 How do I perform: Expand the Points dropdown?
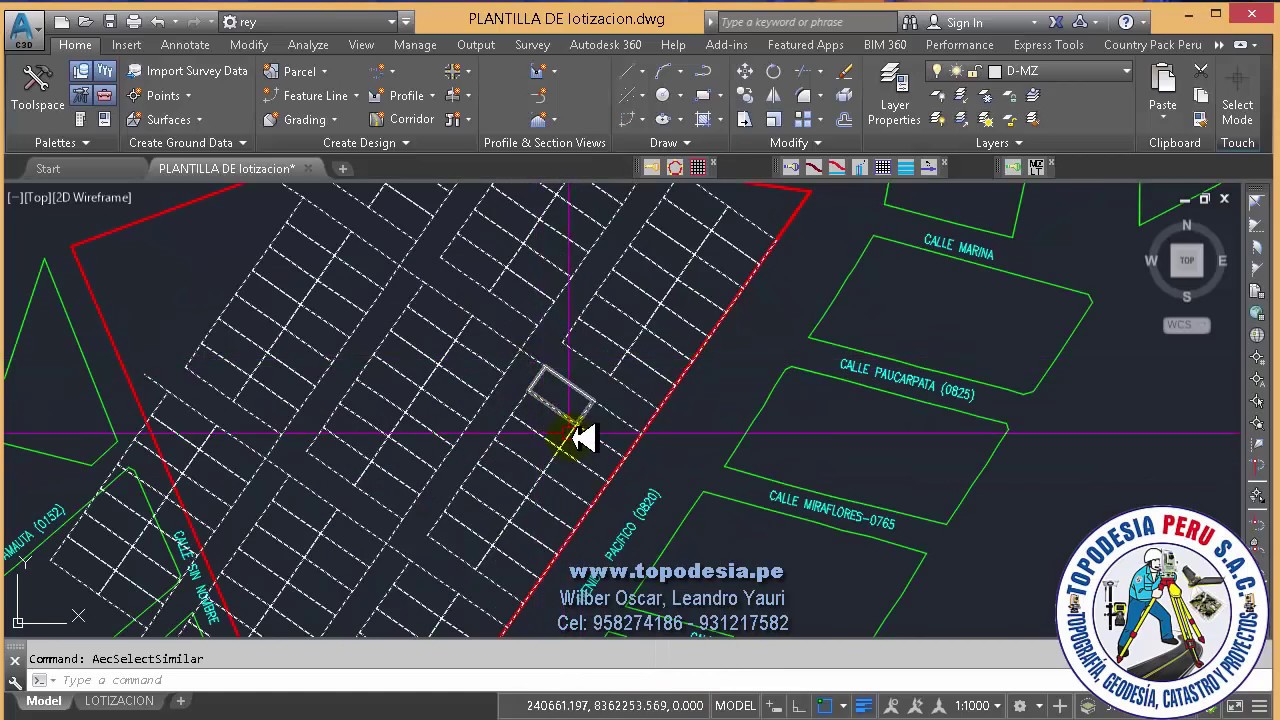click(x=188, y=96)
